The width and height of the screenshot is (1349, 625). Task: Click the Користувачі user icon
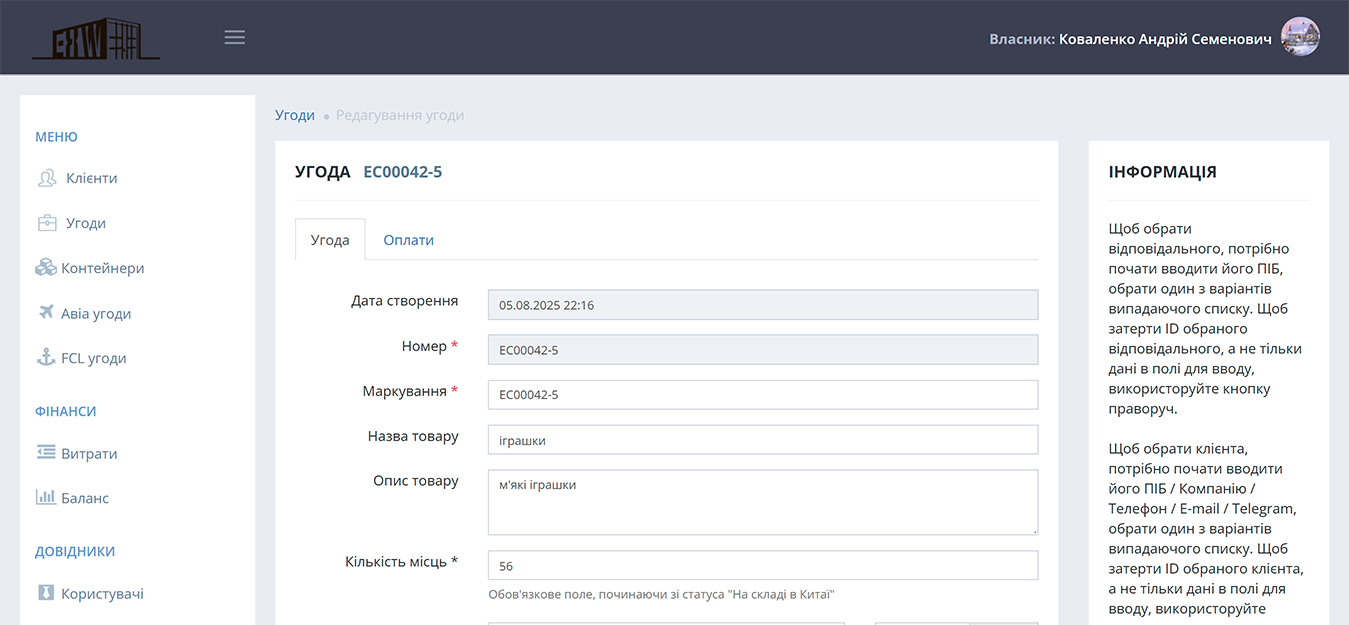coord(46,593)
